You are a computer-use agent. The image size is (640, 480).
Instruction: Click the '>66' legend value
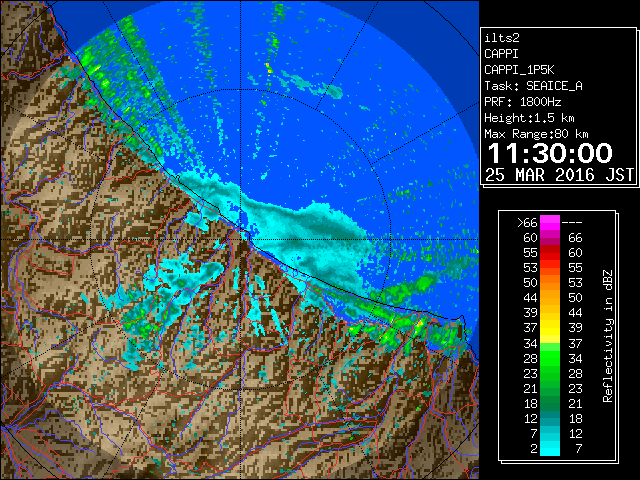(x=527, y=222)
